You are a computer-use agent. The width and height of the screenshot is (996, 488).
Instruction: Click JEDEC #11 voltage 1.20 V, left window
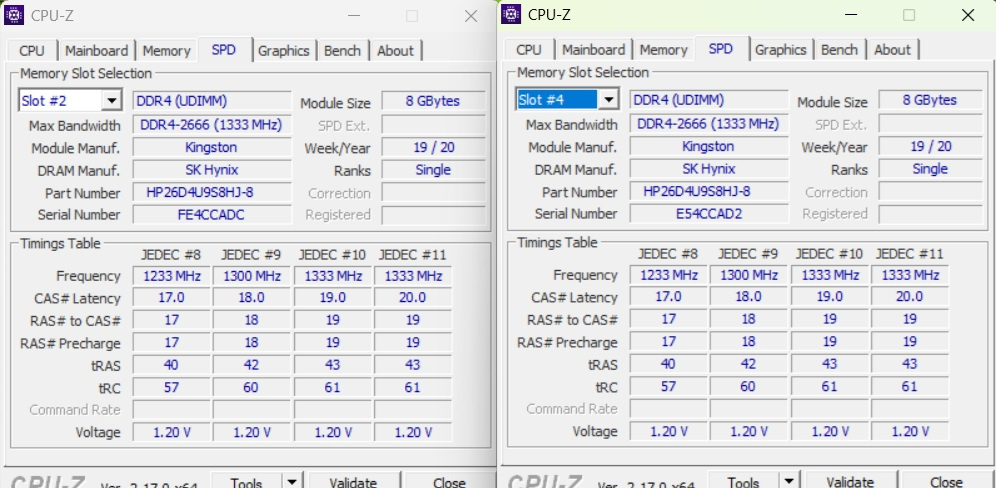[413, 432]
